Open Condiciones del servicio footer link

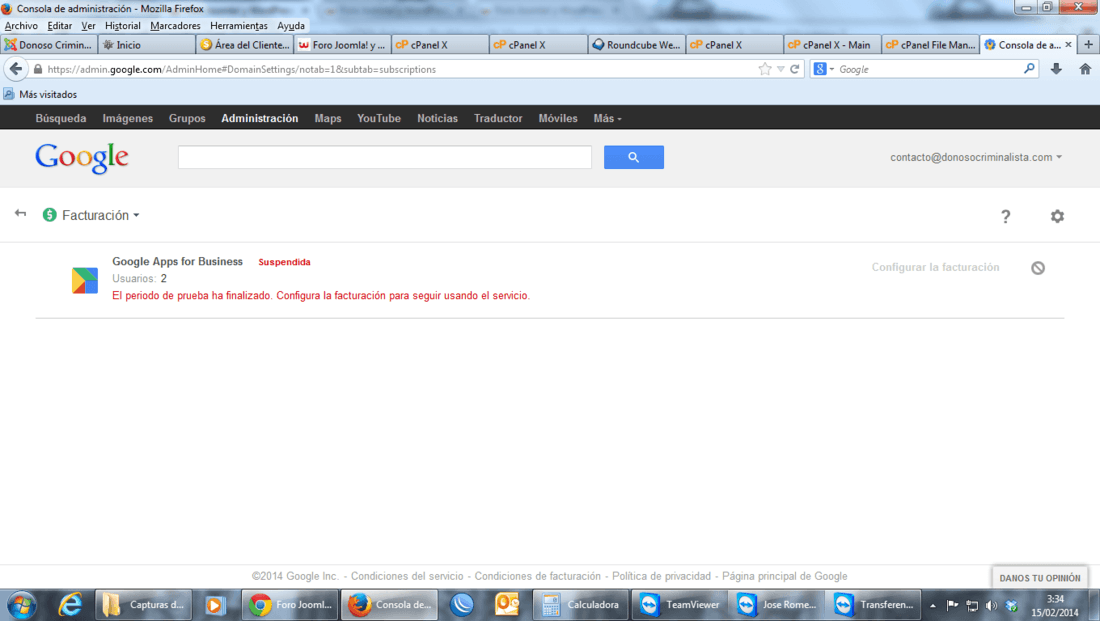point(407,576)
